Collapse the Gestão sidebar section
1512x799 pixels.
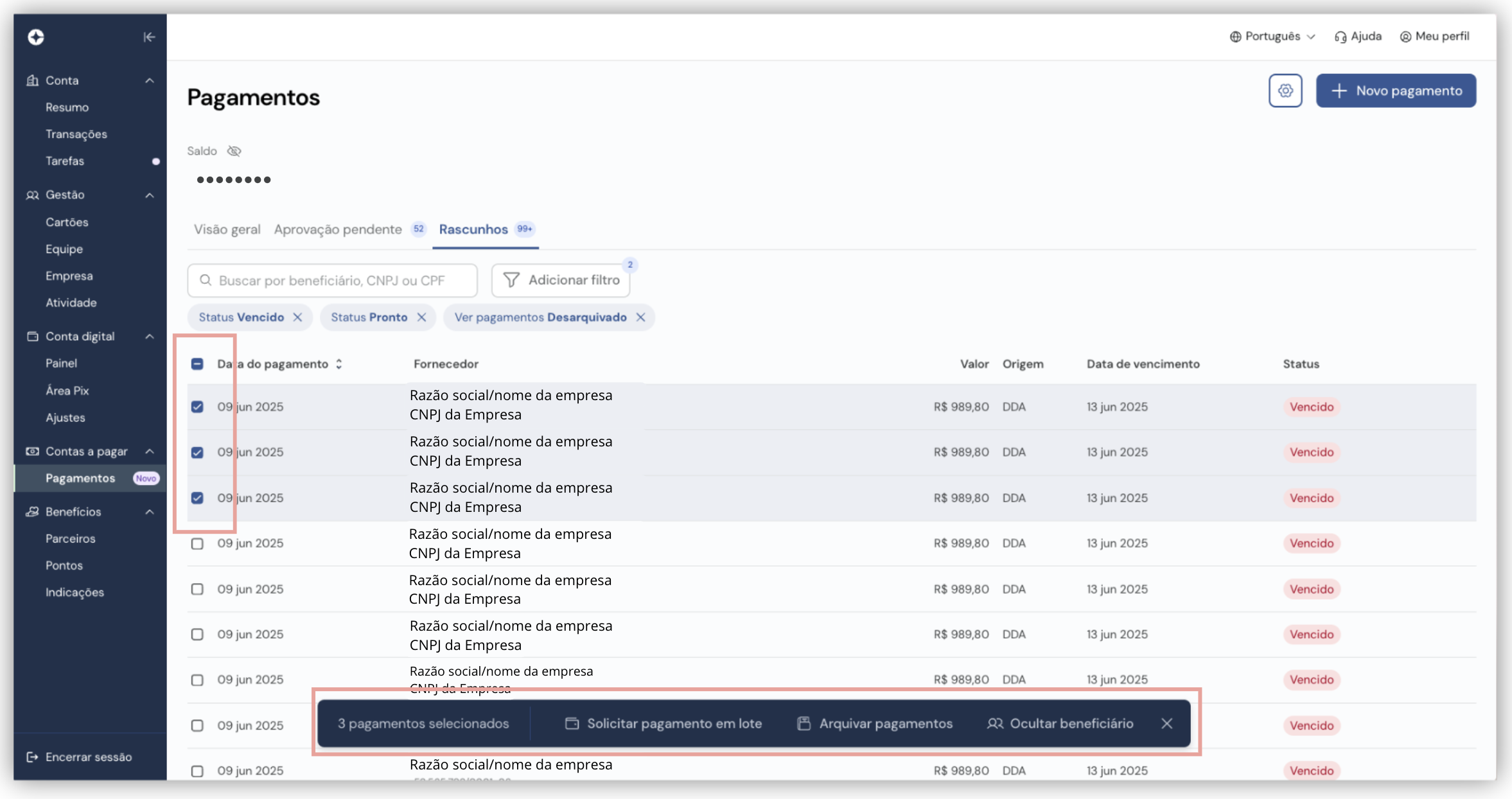150,195
